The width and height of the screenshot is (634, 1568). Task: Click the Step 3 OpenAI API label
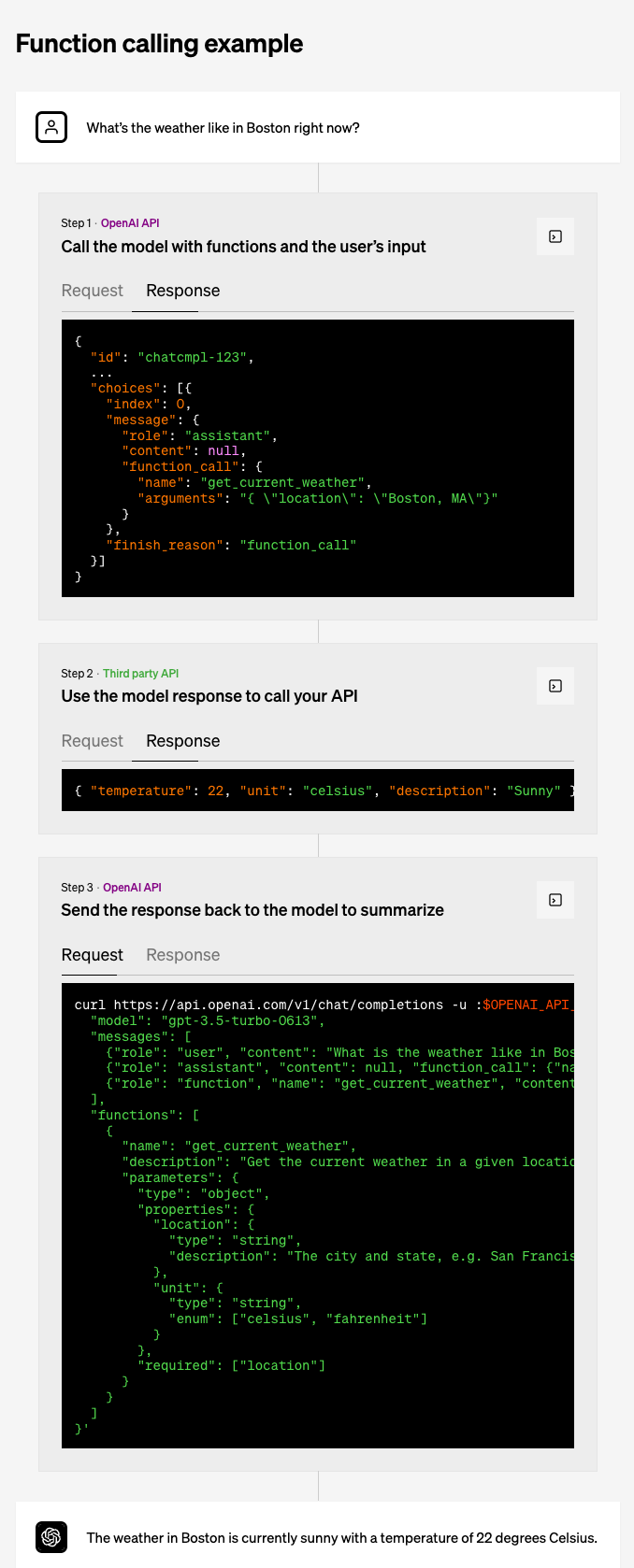pyautogui.click(x=132, y=888)
